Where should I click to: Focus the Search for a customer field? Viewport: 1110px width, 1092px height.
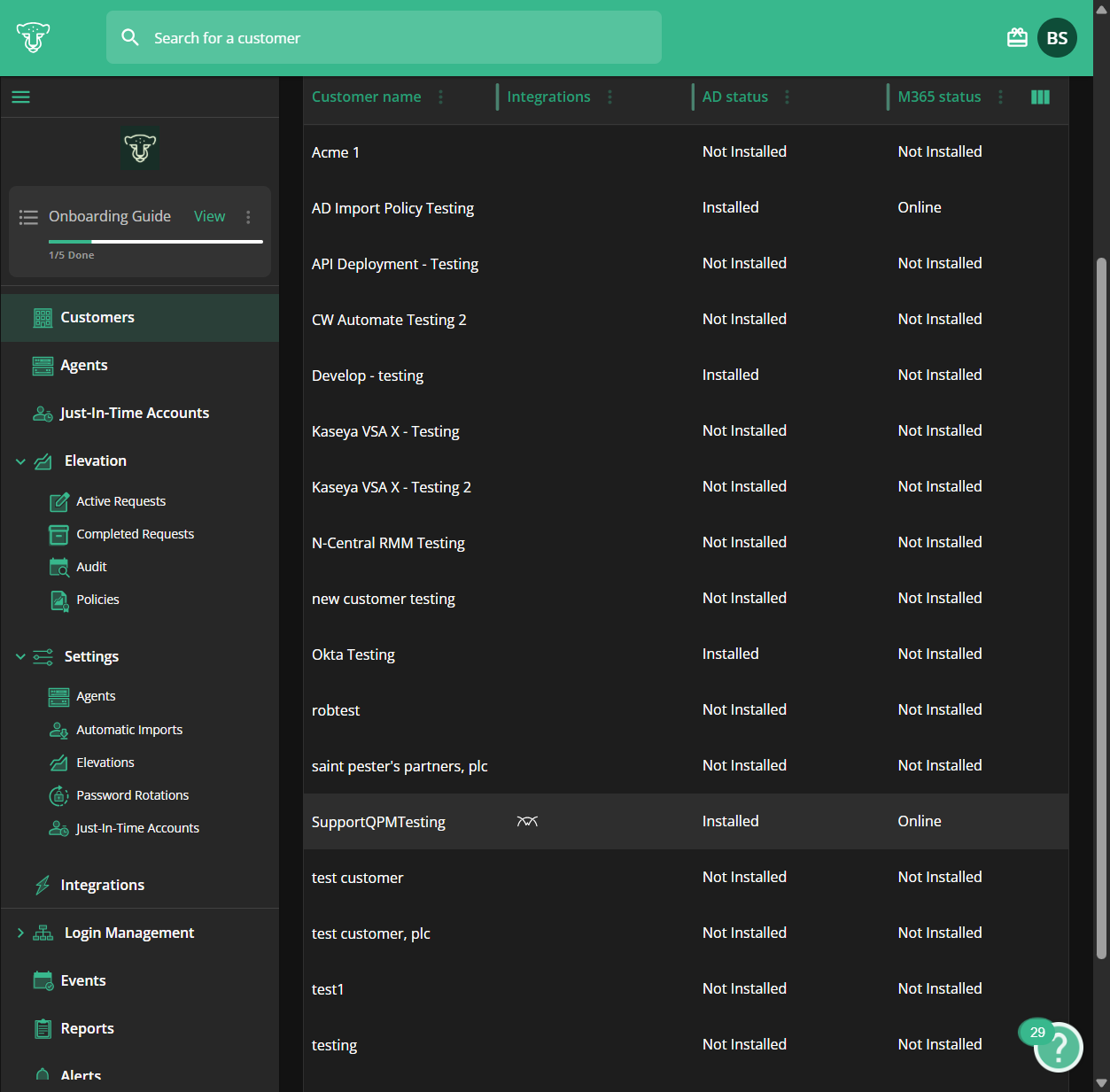coord(384,37)
